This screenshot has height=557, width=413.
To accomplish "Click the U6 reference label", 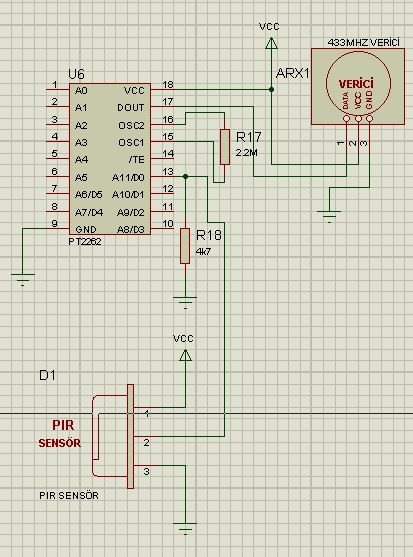I will [x=76, y=74].
